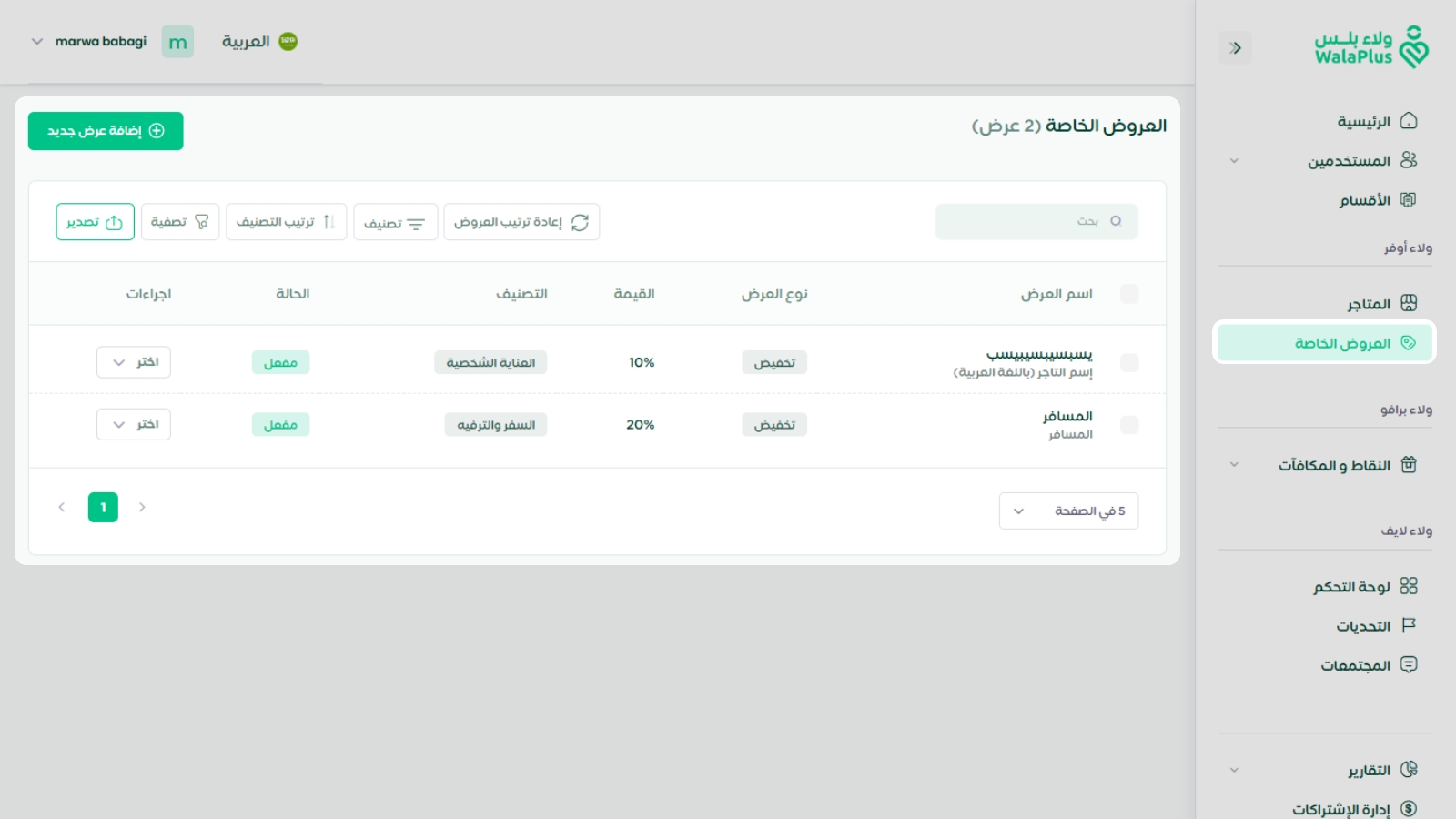Click the gift icon beside النقاط و المكافآت
Screen dimensions: 1456x819
[x=1409, y=465]
